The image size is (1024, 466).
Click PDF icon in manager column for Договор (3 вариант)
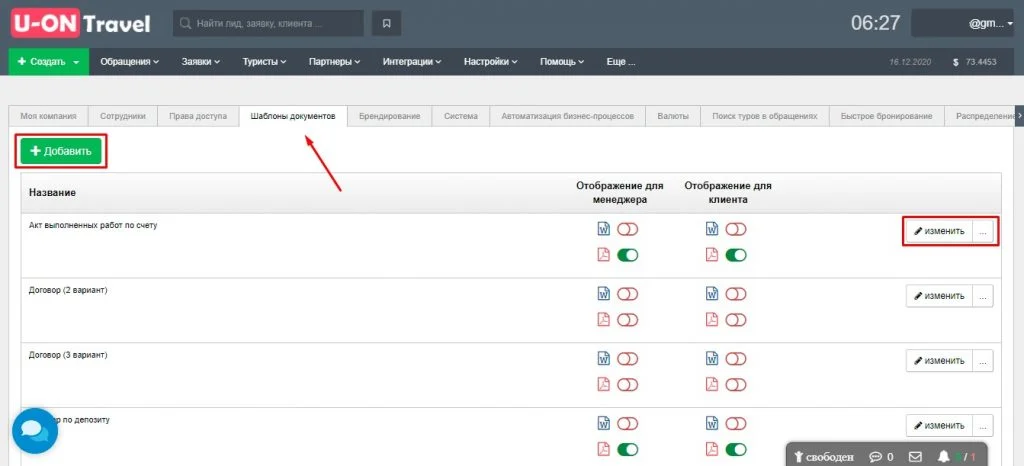click(603, 384)
